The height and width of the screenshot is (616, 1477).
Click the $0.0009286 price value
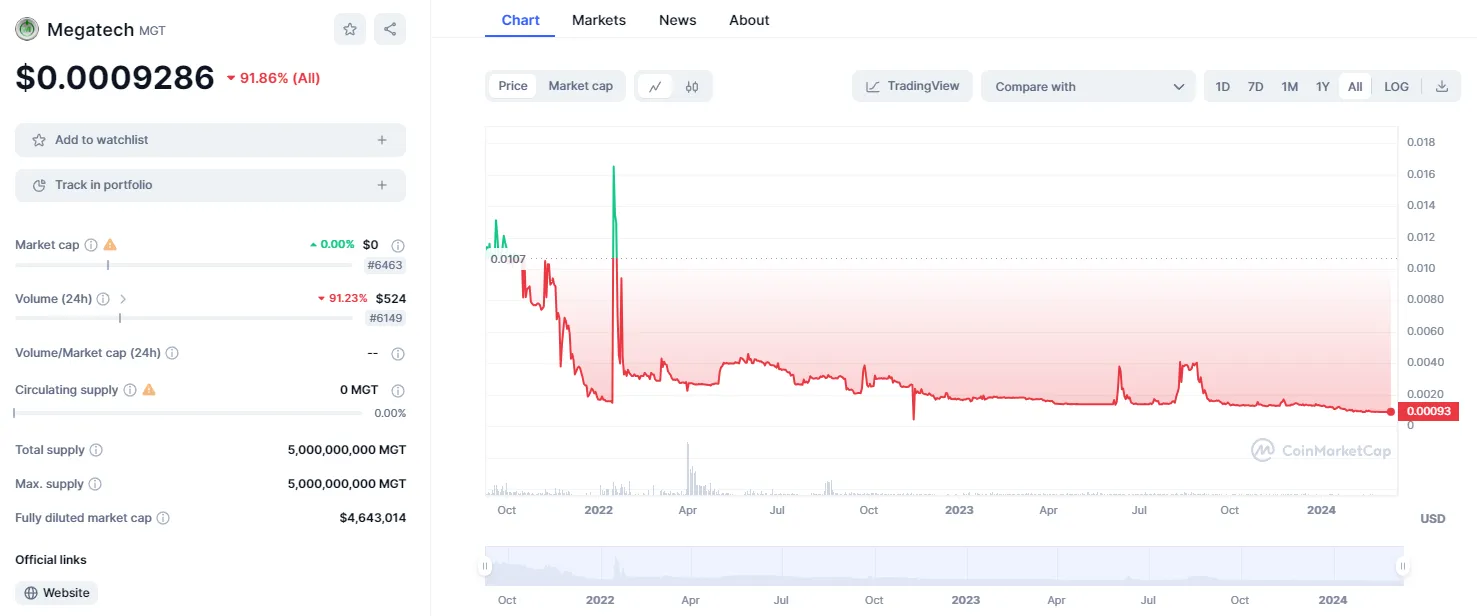coord(115,77)
